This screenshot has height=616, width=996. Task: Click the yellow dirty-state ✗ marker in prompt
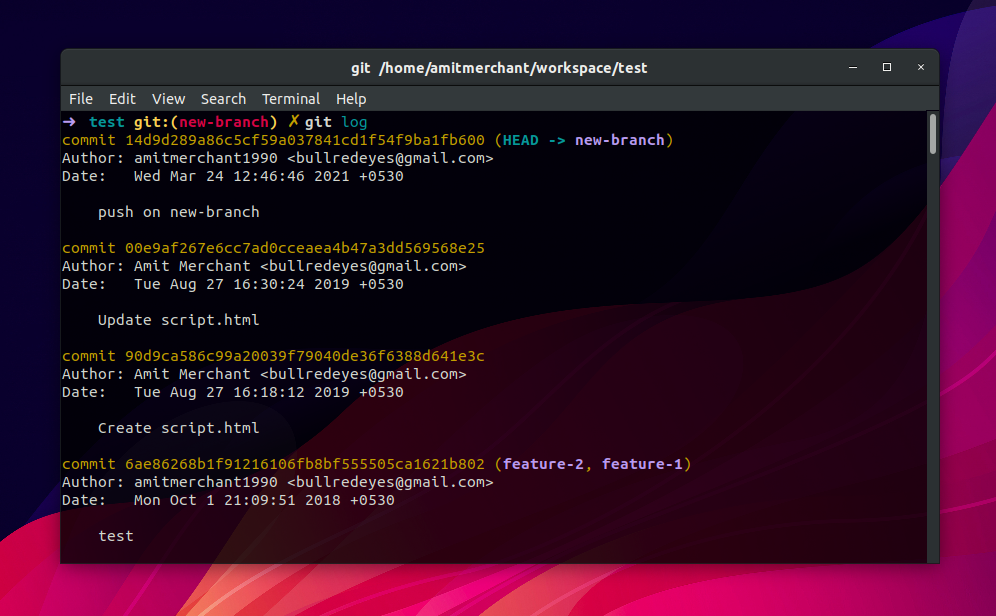tap(294, 122)
